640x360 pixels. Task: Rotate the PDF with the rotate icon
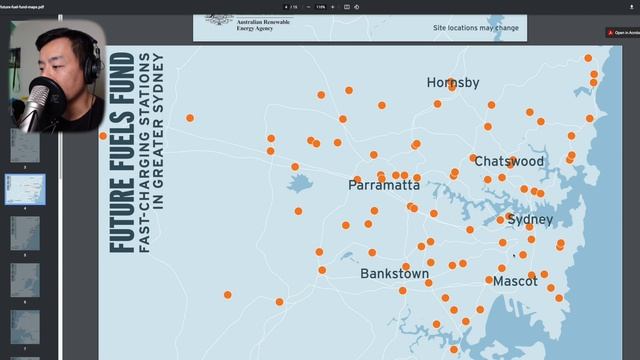click(x=357, y=7)
